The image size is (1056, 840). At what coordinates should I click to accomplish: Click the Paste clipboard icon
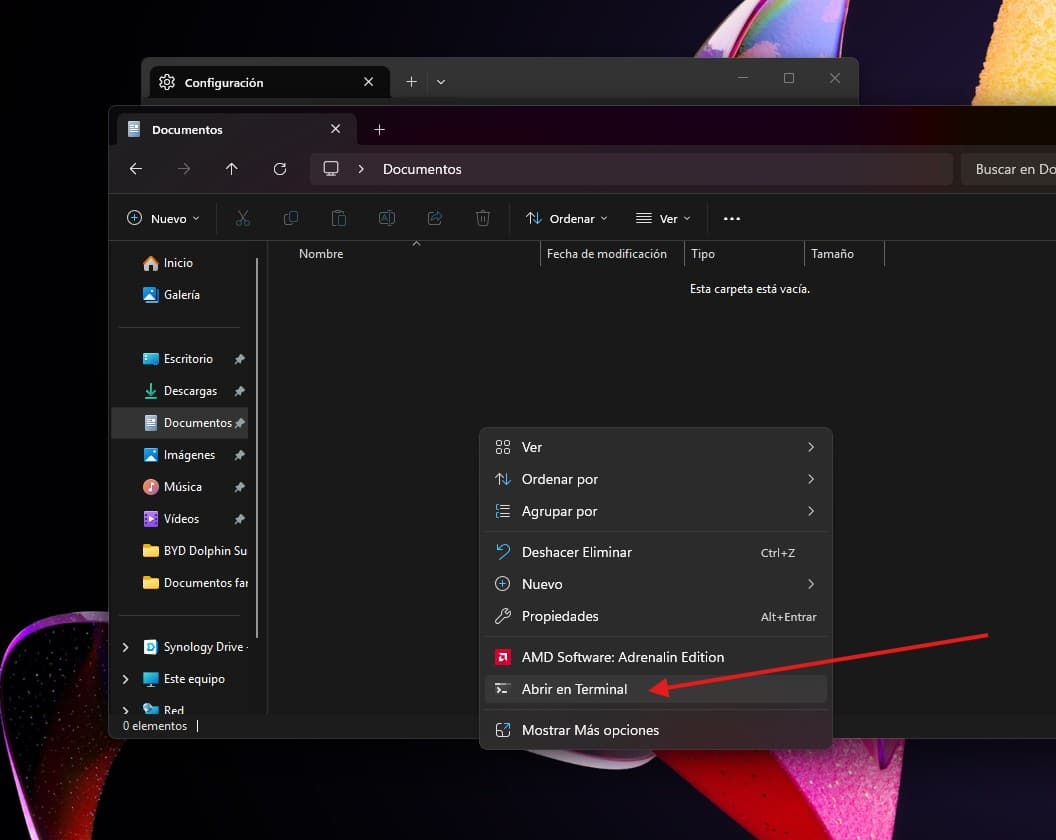tap(339, 218)
